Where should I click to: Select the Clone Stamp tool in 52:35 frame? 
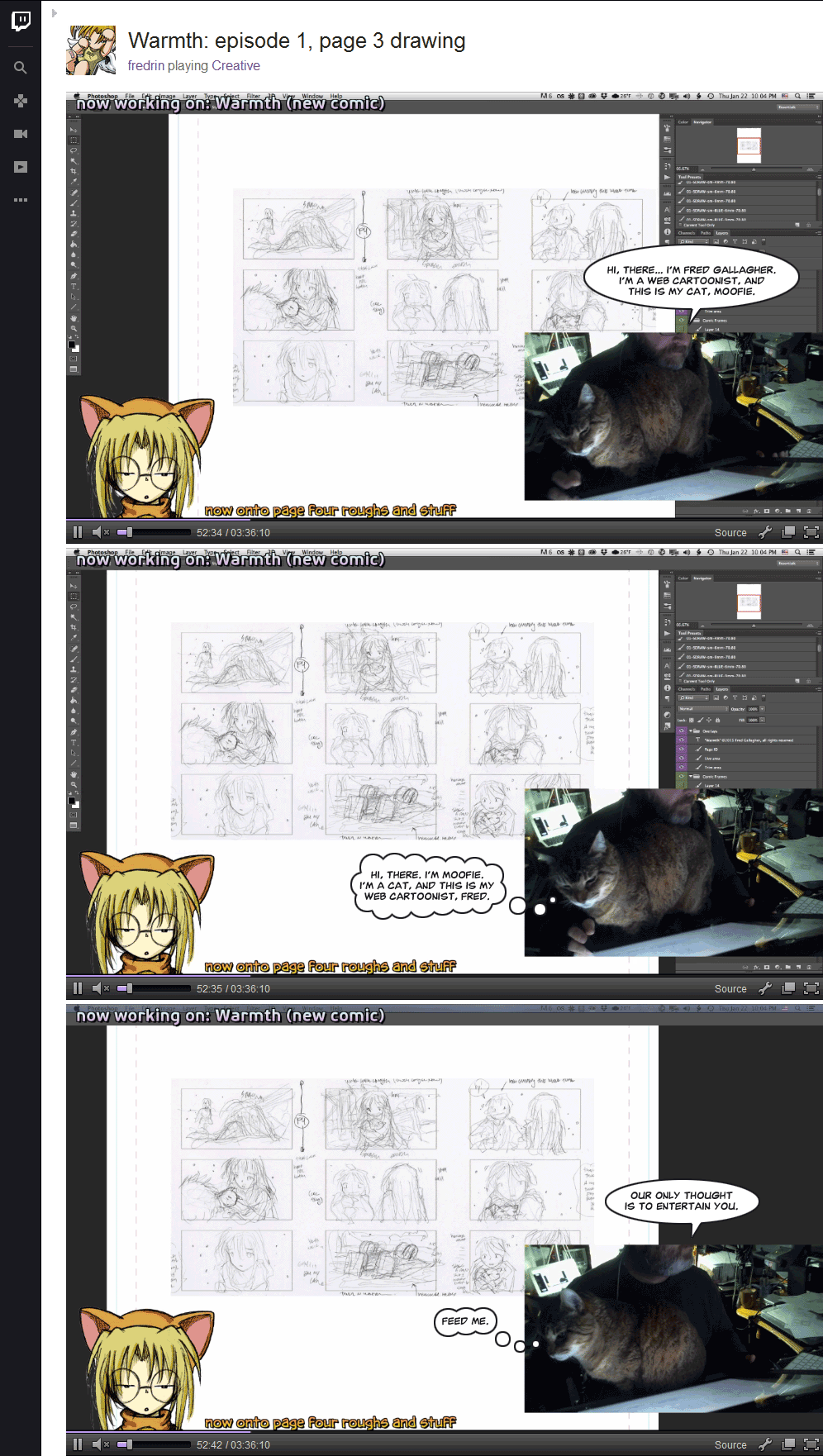click(x=74, y=669)
